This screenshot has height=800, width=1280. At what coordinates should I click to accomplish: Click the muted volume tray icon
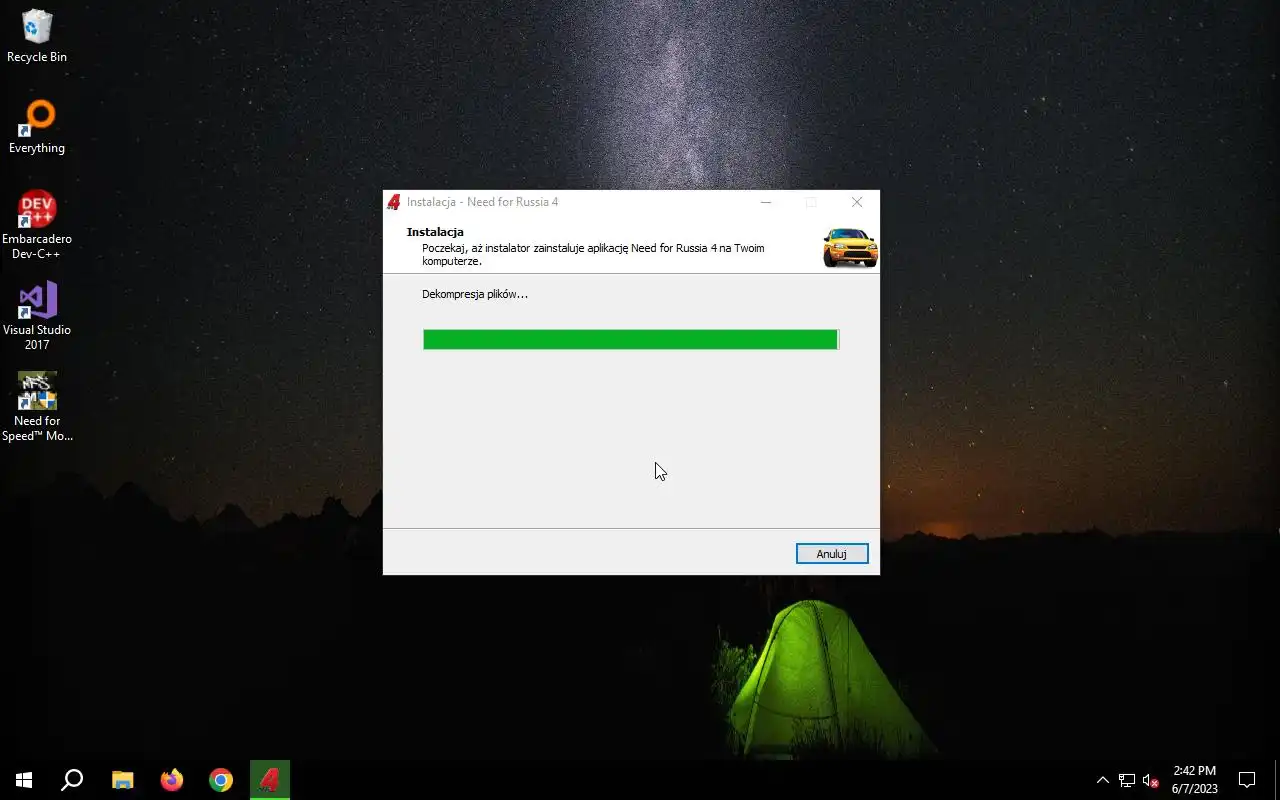point(1150,780)
